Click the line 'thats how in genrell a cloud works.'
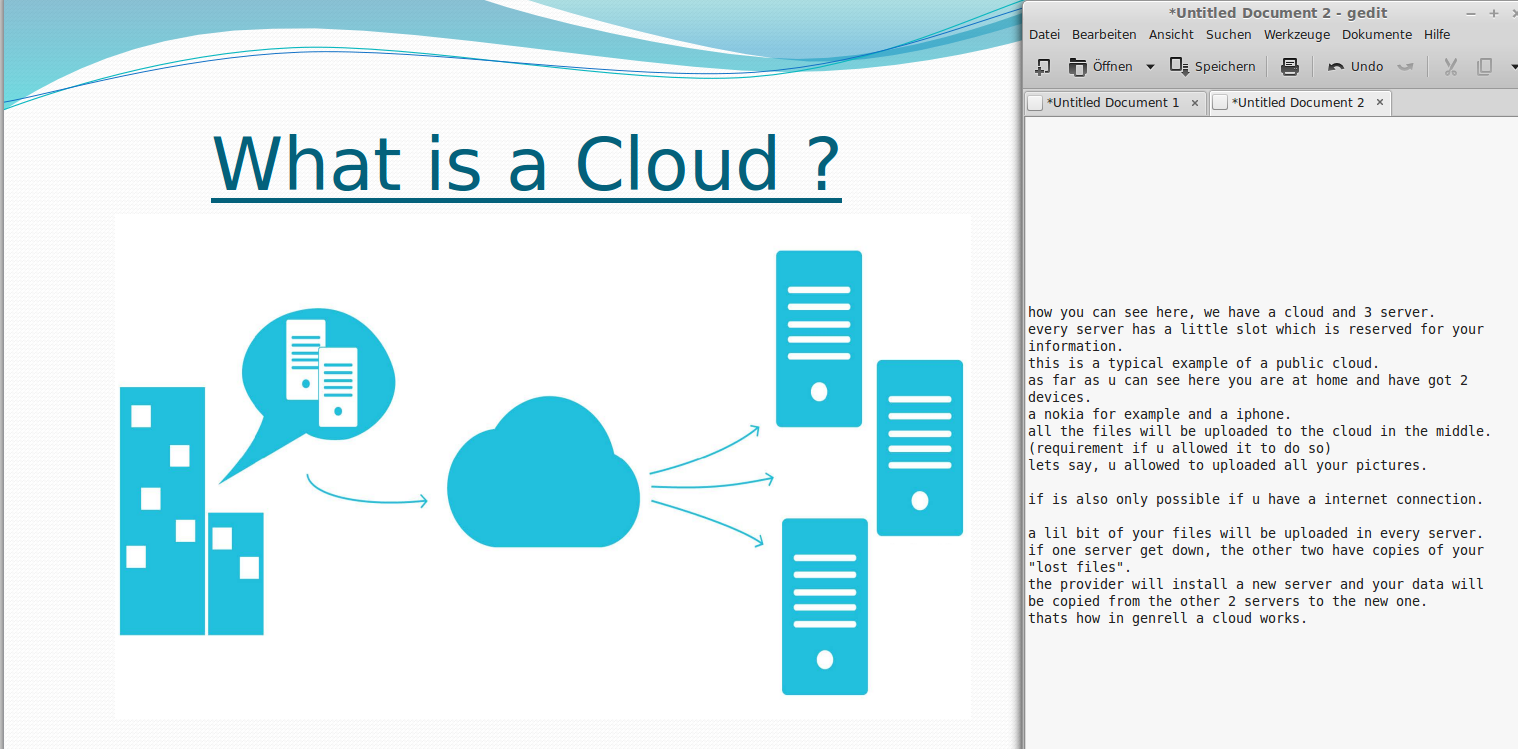The width and height of the screenshot is (1518, 749). (x=1167, y=618)
